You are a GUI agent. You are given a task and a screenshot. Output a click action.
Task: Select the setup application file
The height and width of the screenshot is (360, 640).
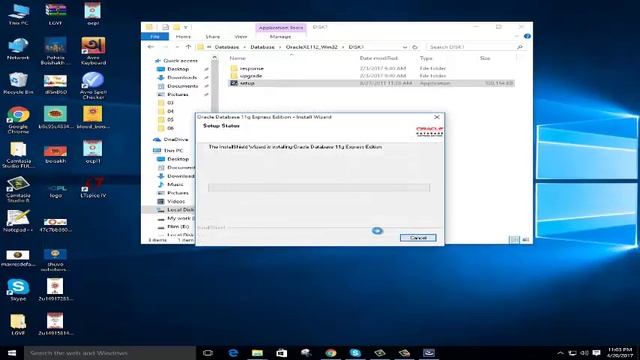(247, 83)
